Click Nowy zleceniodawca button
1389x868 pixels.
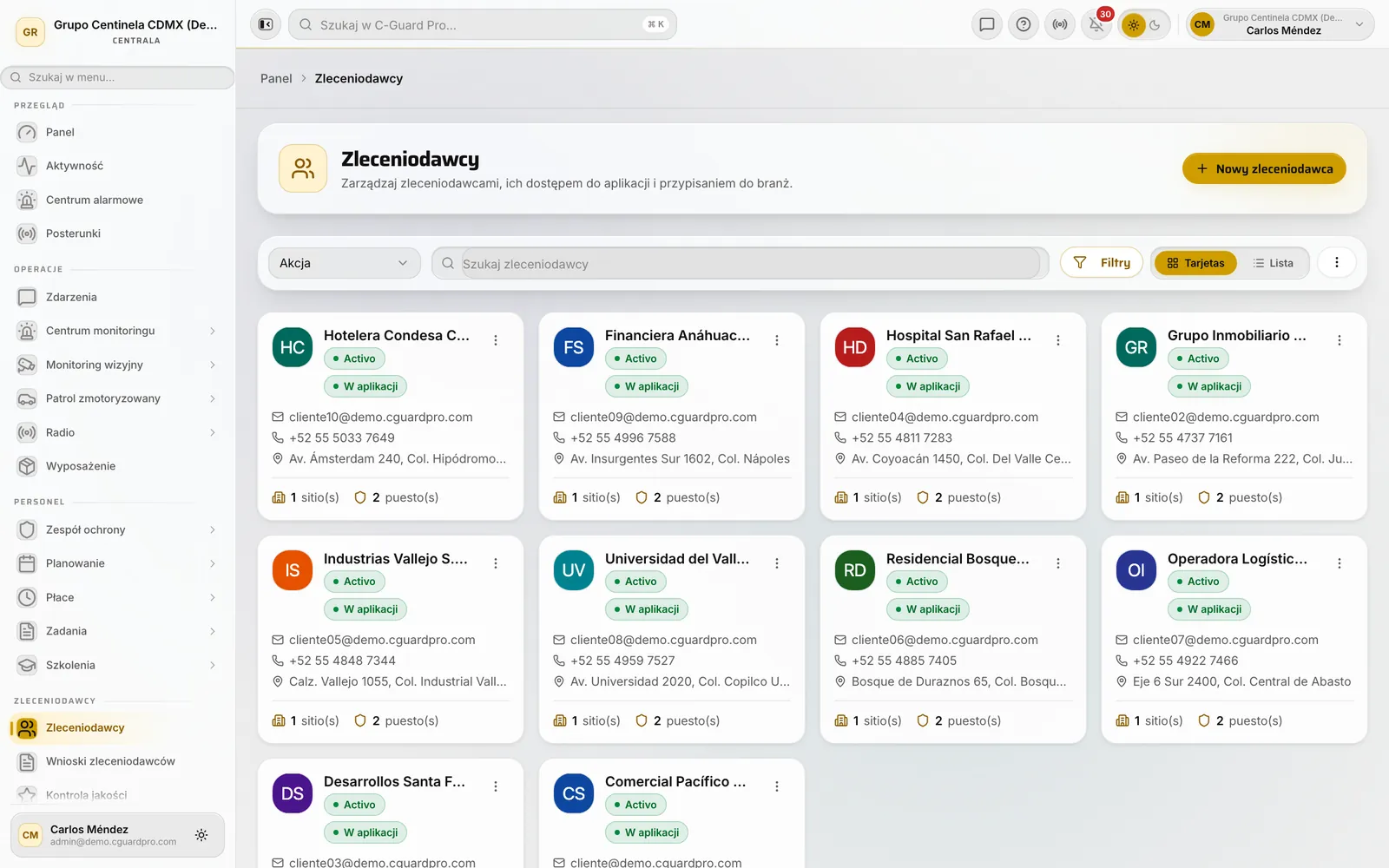1264,168
